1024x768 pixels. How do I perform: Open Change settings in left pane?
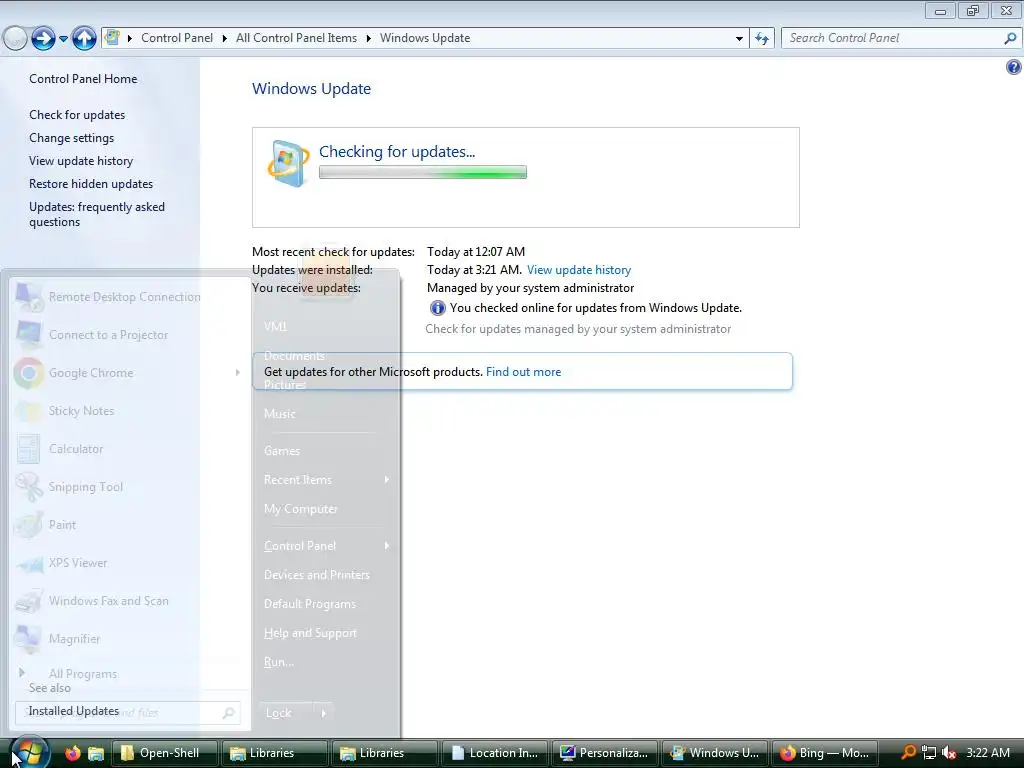pyautogui.click(x=71, y=138)
